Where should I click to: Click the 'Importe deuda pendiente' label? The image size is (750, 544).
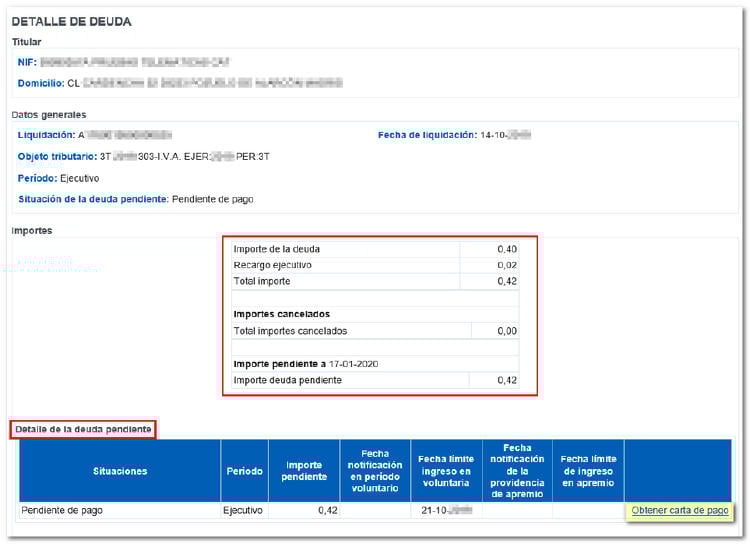coord(287,380)
